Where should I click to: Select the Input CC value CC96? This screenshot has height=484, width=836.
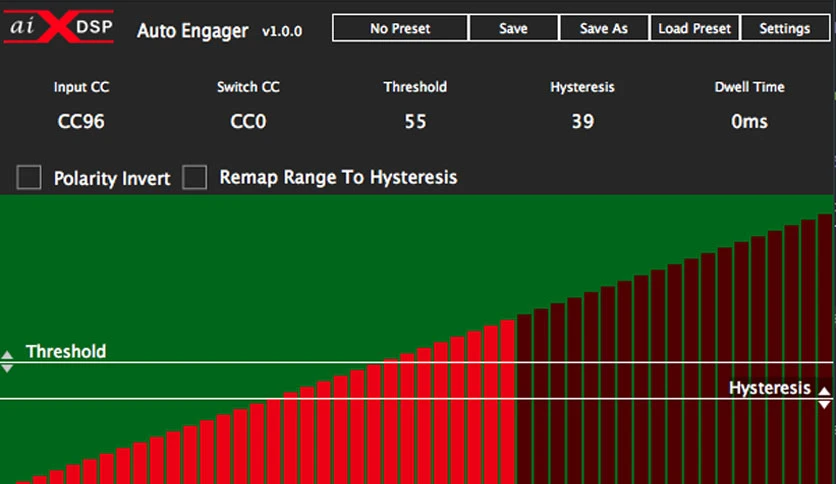[81, 122]
